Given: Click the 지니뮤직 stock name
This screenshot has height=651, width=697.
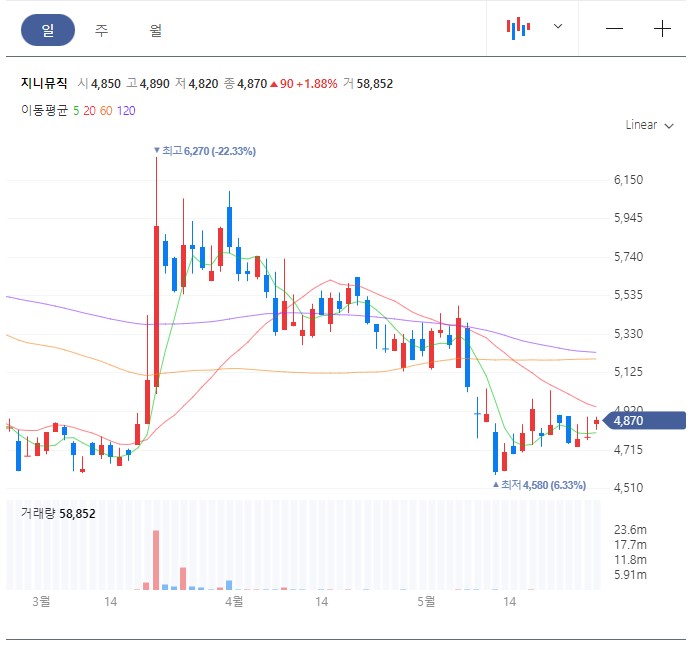Looking at the screenshot, I should click(x=44, y=83).
